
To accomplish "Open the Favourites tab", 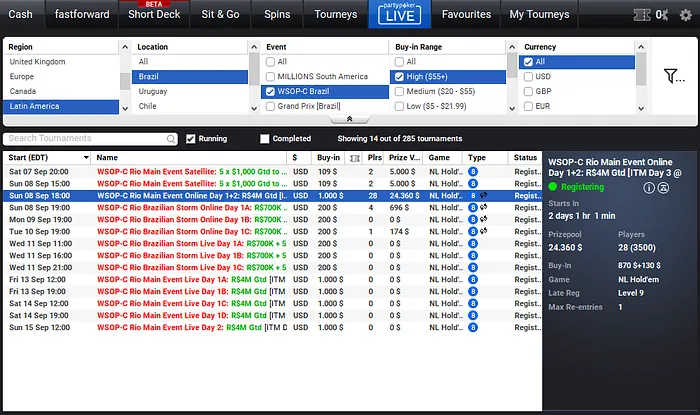I will (x=466, y=14).
